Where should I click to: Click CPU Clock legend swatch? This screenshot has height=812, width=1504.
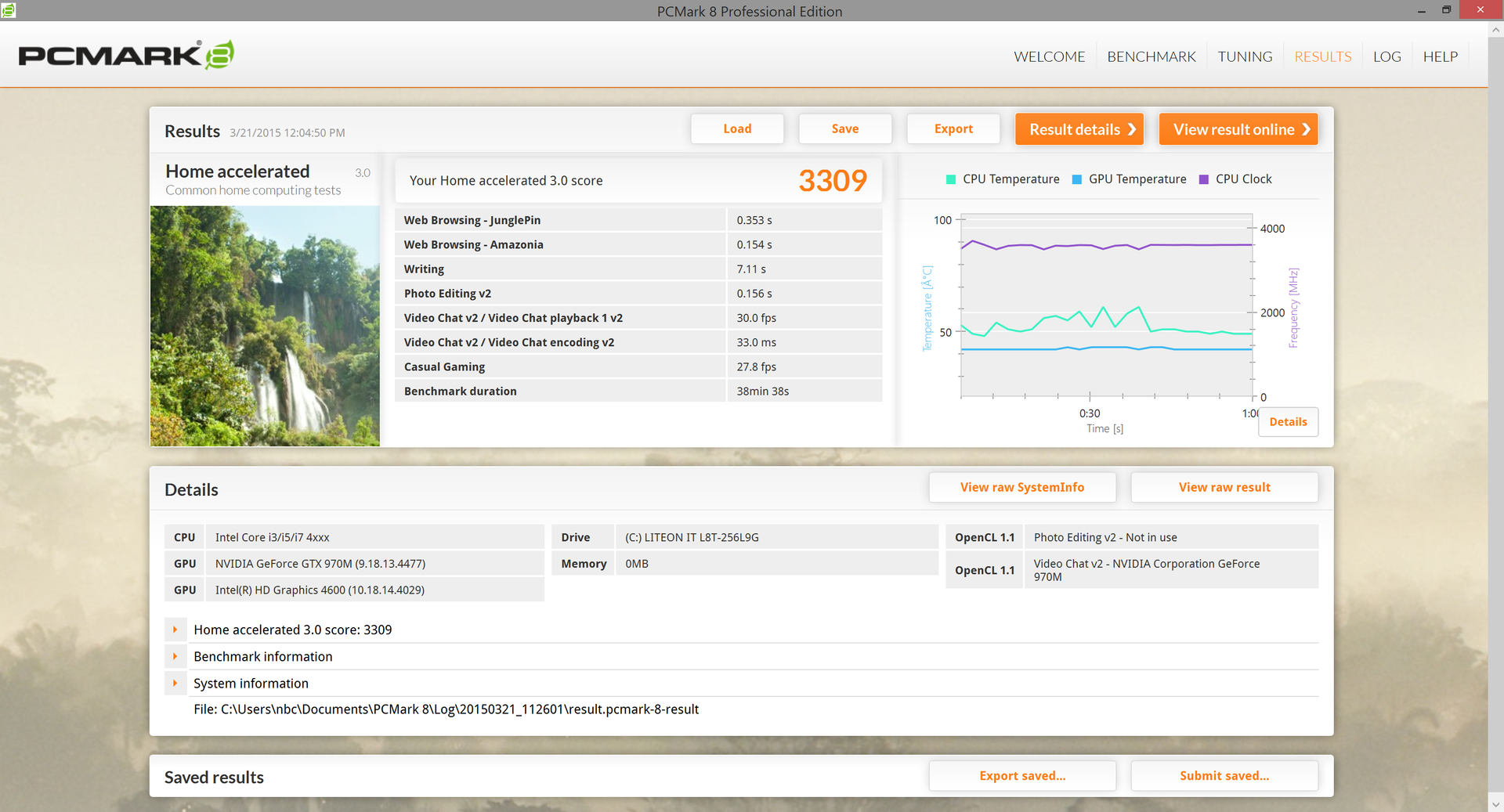(1204, 179)
